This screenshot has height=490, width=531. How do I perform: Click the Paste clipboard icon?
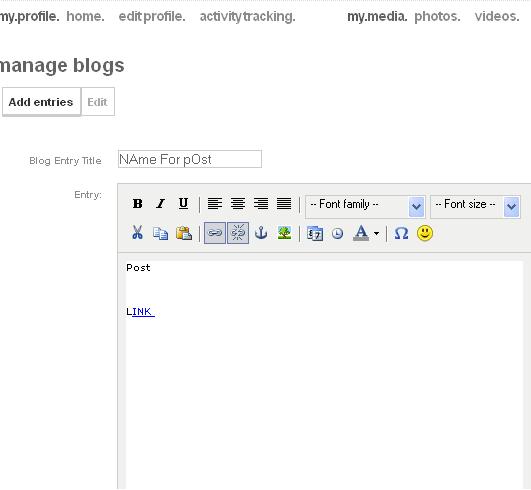[x=184, y=233]
